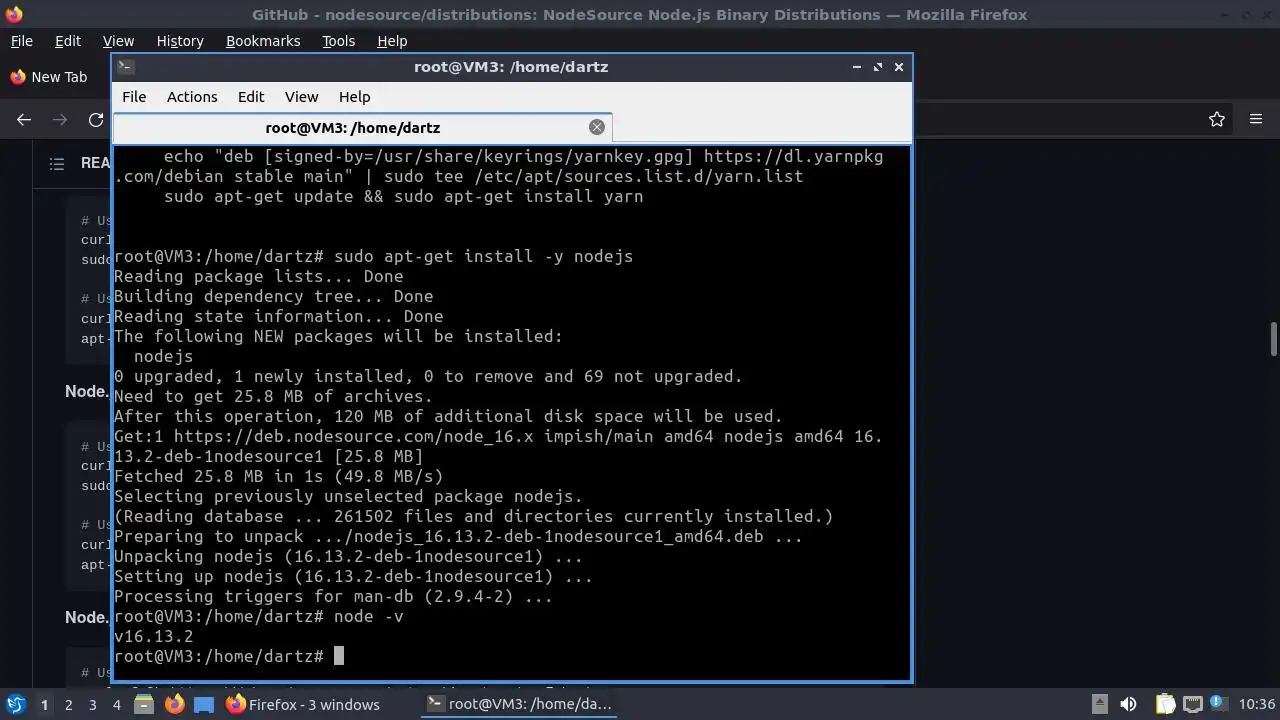Open the network connection tray icon
Viewport: 1280px width, 720px height.
tap(1192, 704)
